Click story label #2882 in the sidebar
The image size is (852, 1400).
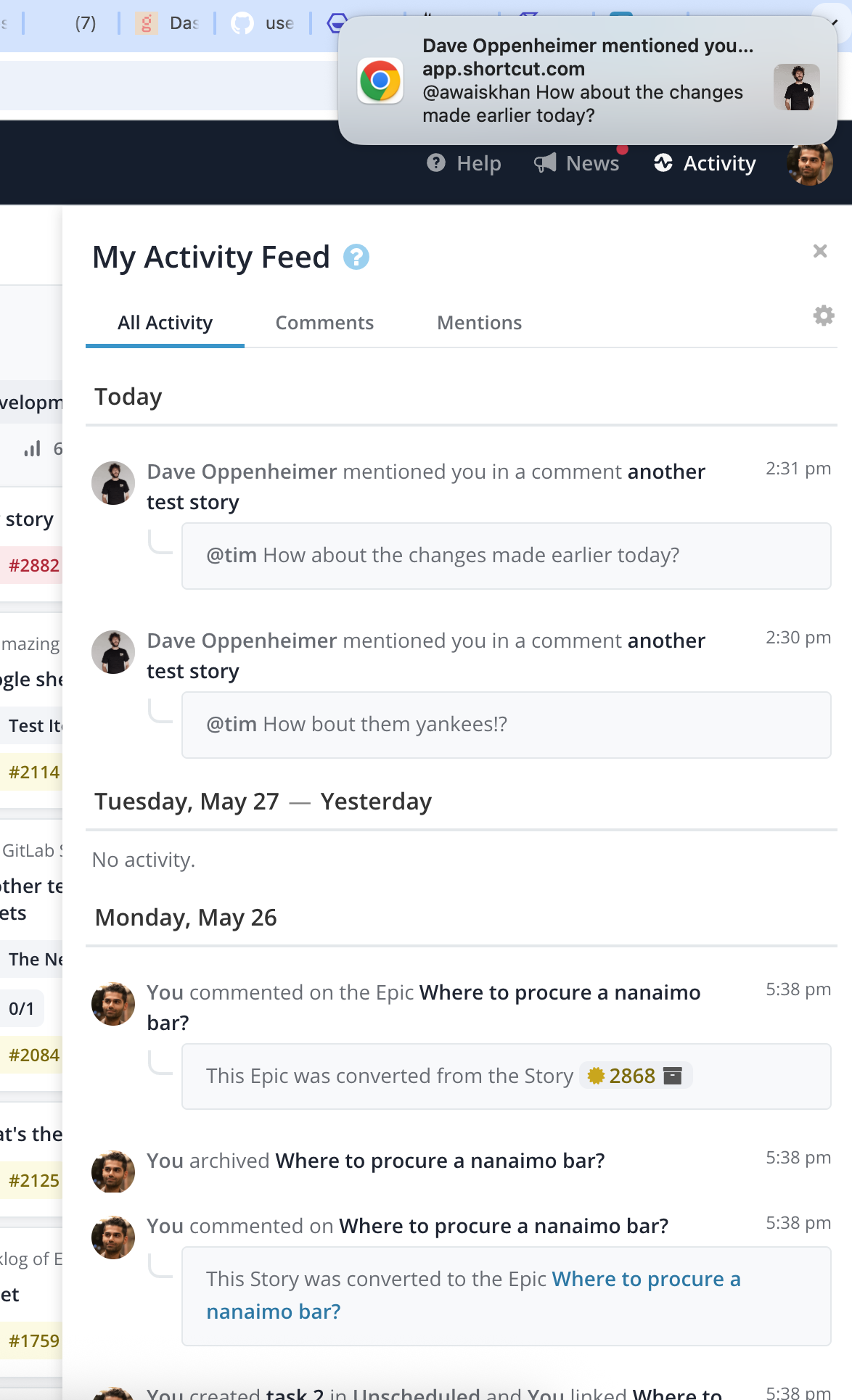point(33,565)
